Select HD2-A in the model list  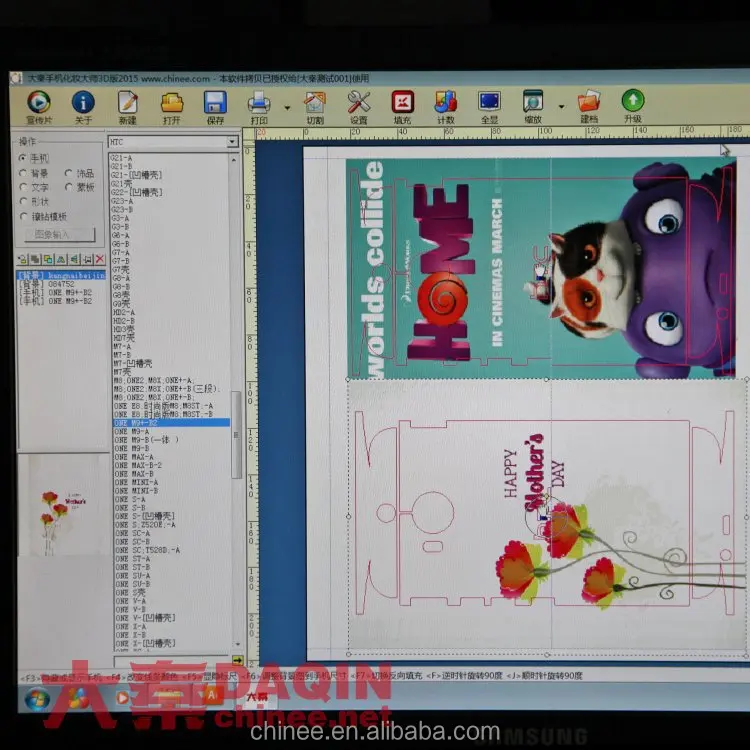(124, 312)
